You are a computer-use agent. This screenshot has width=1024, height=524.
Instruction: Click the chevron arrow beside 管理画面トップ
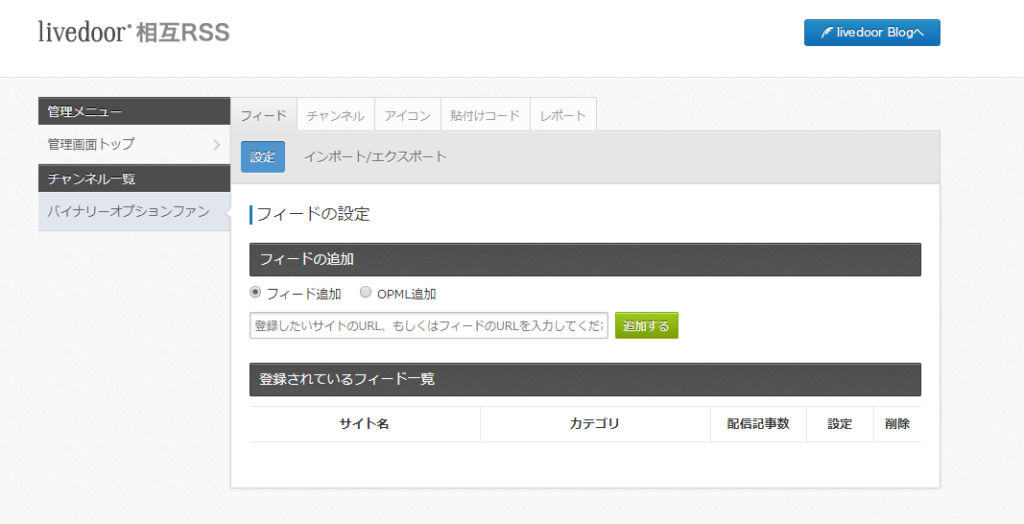pos(216,145)
